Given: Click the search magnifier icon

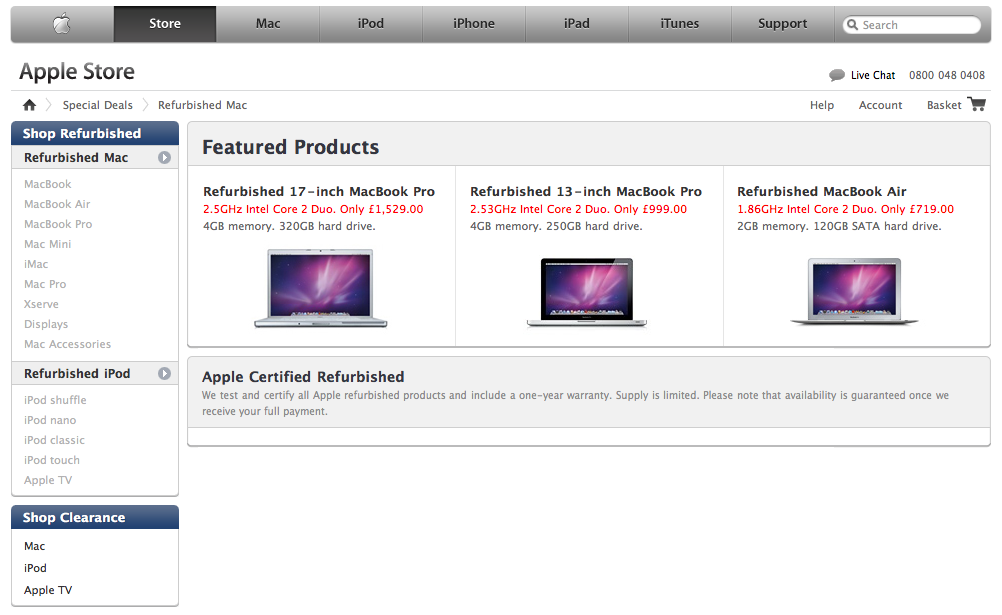Looking at the screenshot, I should [852, 24].
